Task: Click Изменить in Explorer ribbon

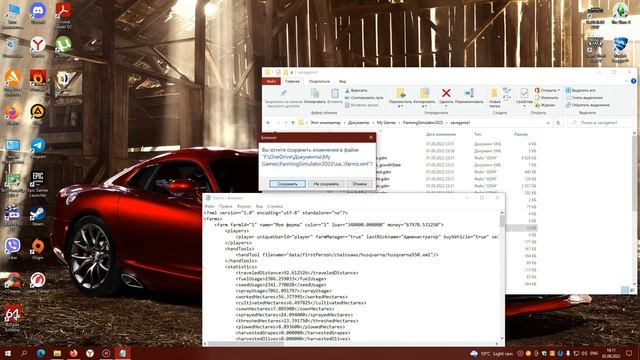Action: coord(547,98)
